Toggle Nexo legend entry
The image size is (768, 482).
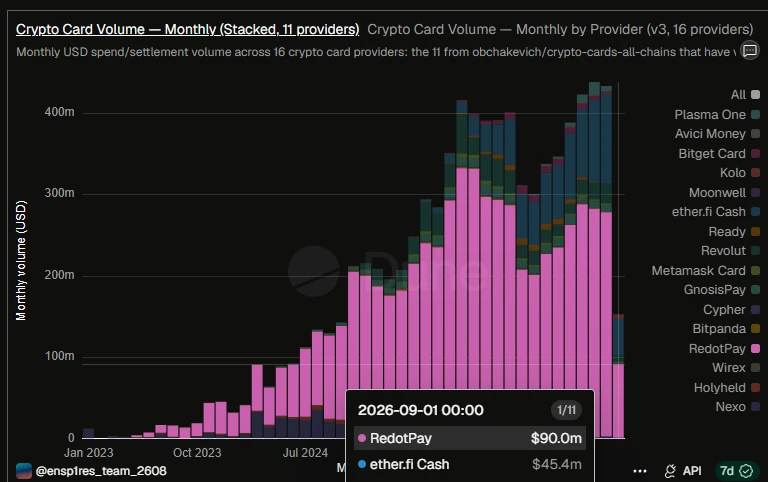[x=737, y=407]
